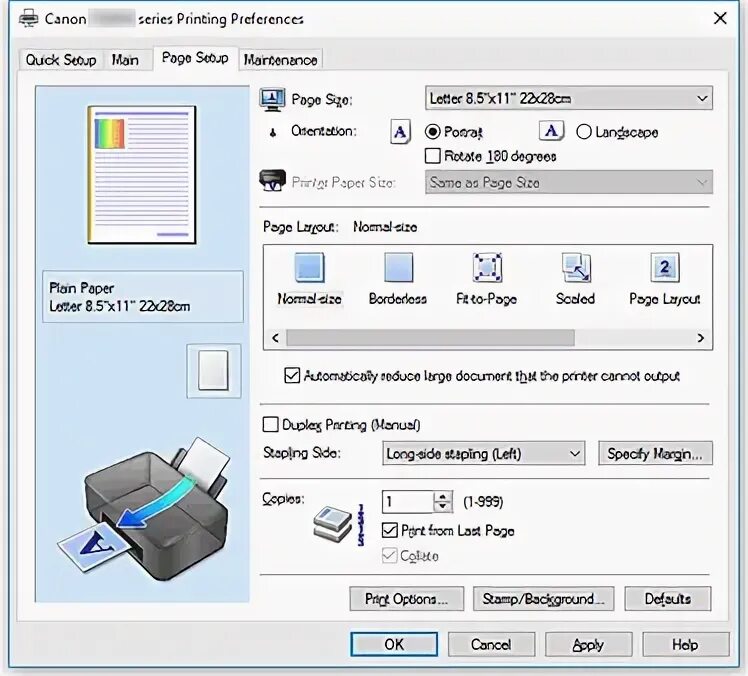The image size is (748, 676).
Task: Select the Page Setup tab
Action: 195,58
